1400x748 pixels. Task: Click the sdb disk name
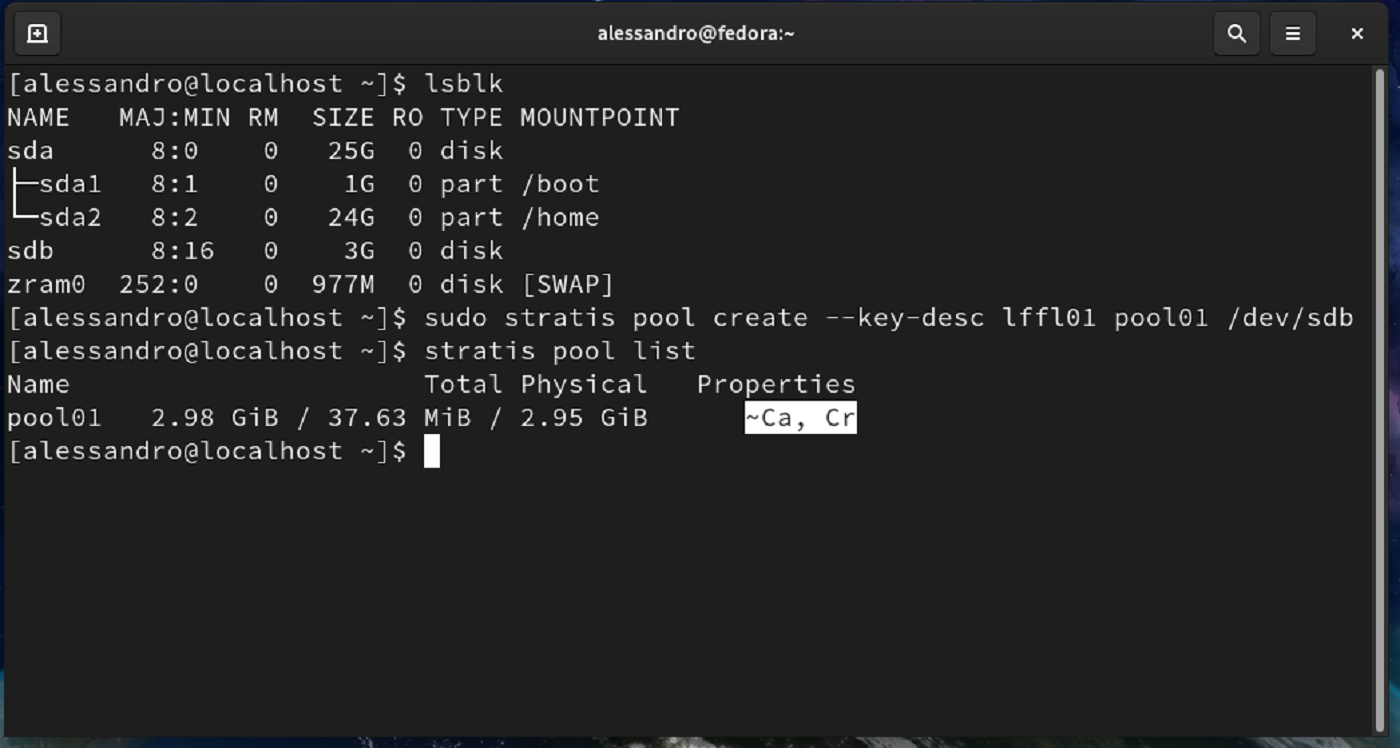30,251
